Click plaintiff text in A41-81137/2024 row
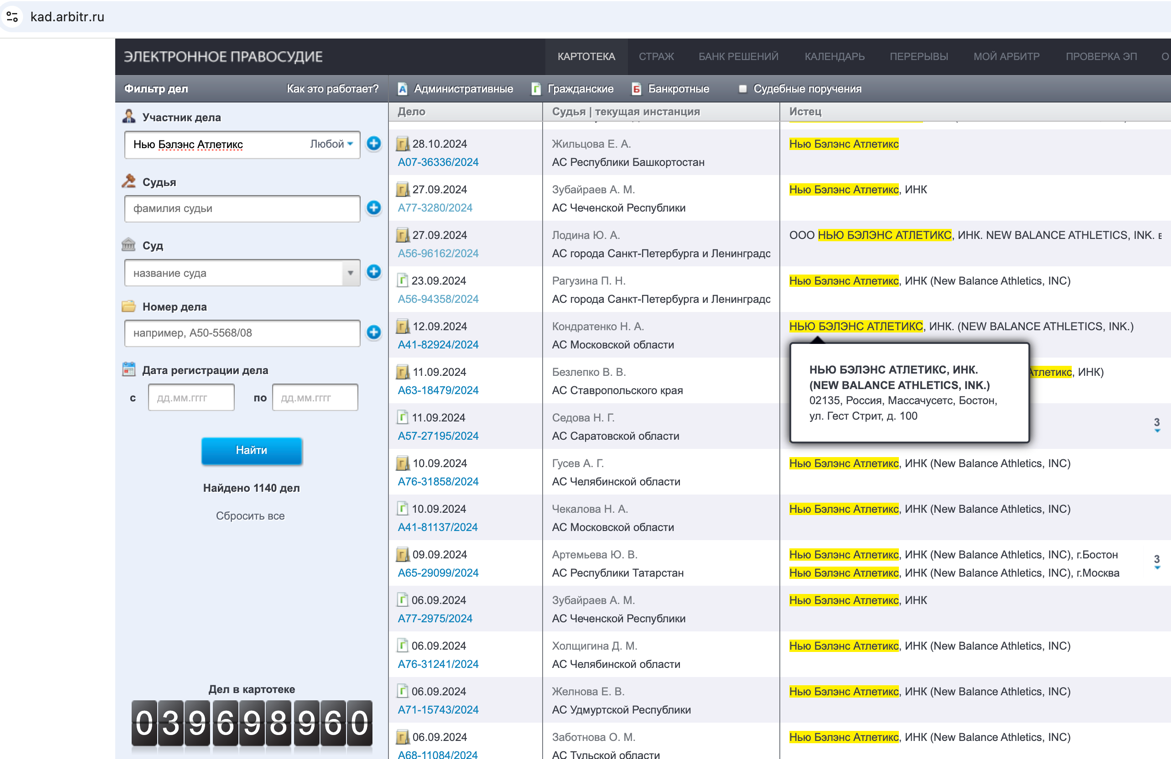The image size is (1171, 759). click(930, 509)
